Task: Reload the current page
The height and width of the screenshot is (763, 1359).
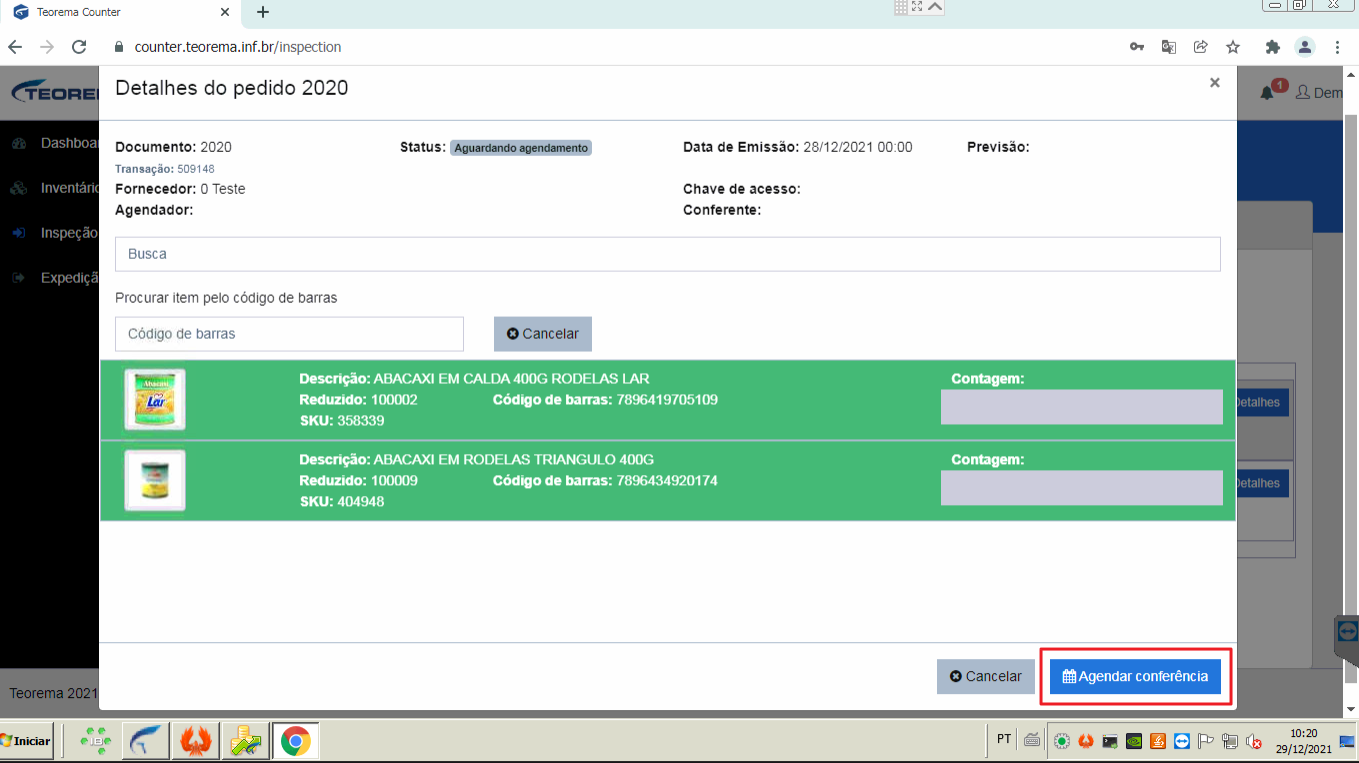Action: pyautogui.click(x=79, y=47)
